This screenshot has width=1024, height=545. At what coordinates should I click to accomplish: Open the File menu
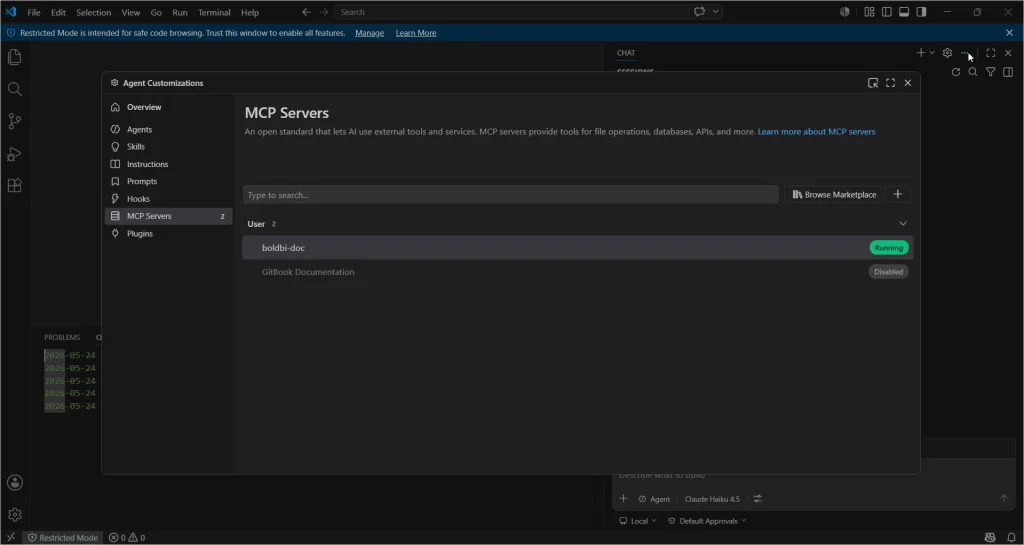34,12
